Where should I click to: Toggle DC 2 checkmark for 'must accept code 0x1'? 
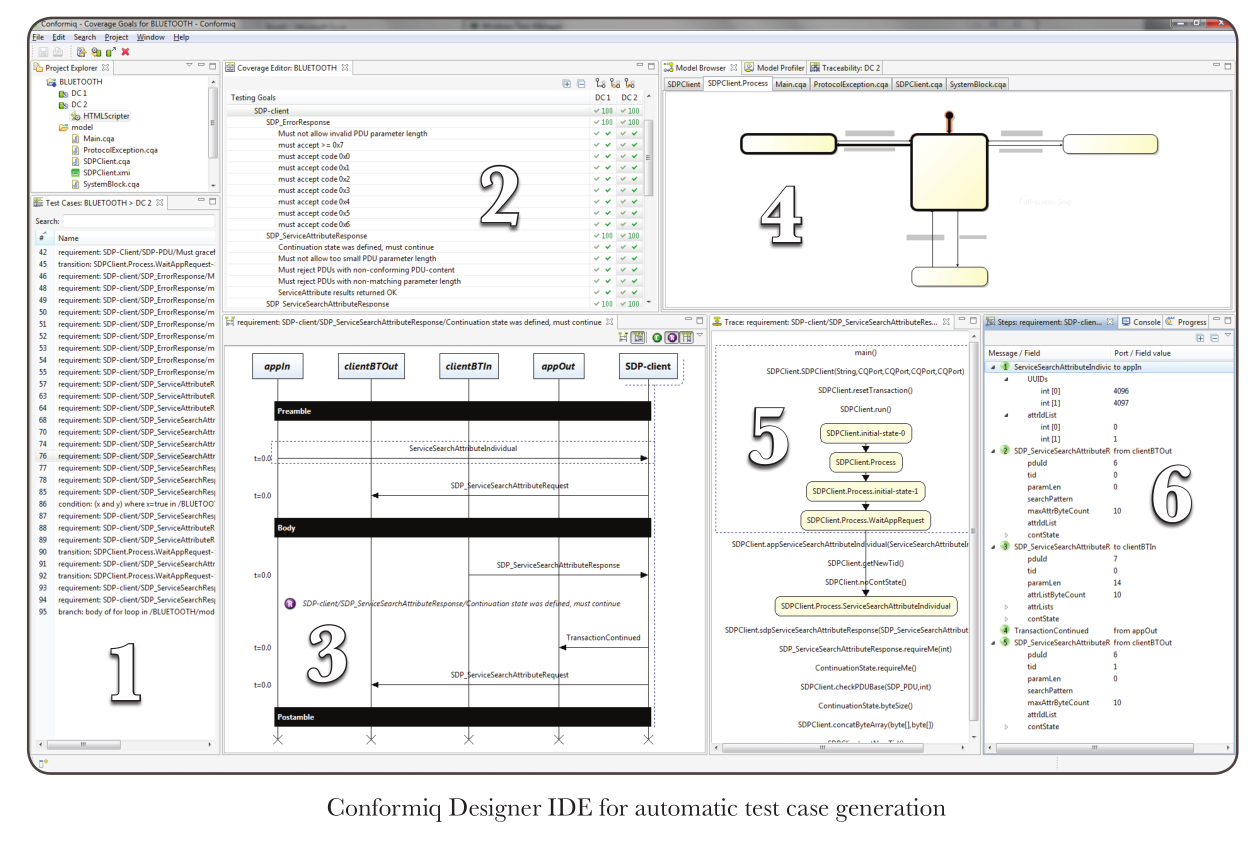click(x=628, y=167)
